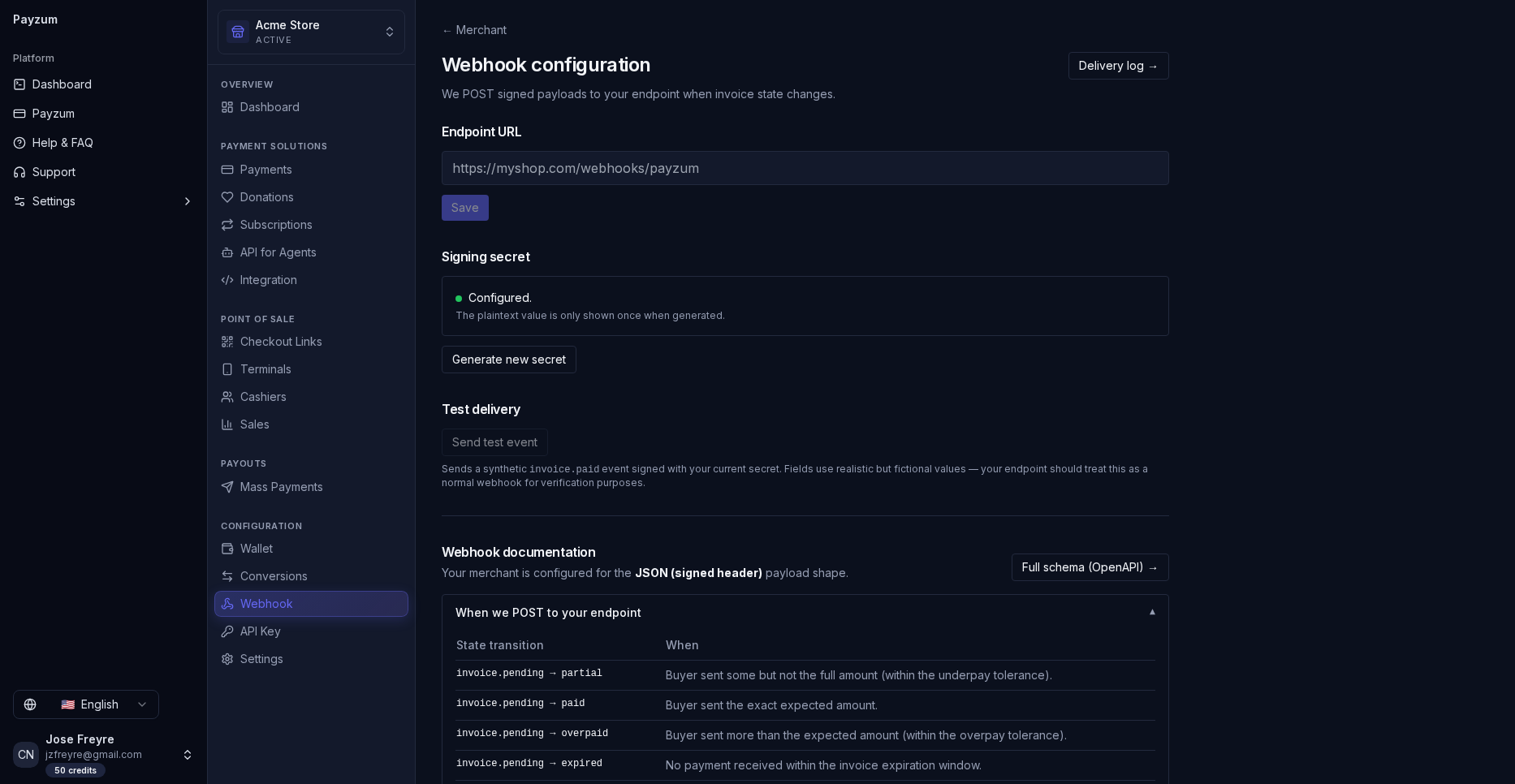The width and height of the screenshot is (1515, 784).
Task: Click the invoice.pending → overpaid row
Action: pyautogui.click(x=805, y=735)
